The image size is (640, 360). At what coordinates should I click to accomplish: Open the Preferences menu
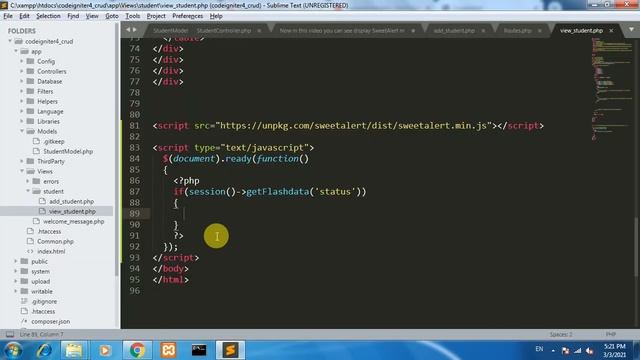(x=187, y=16)
